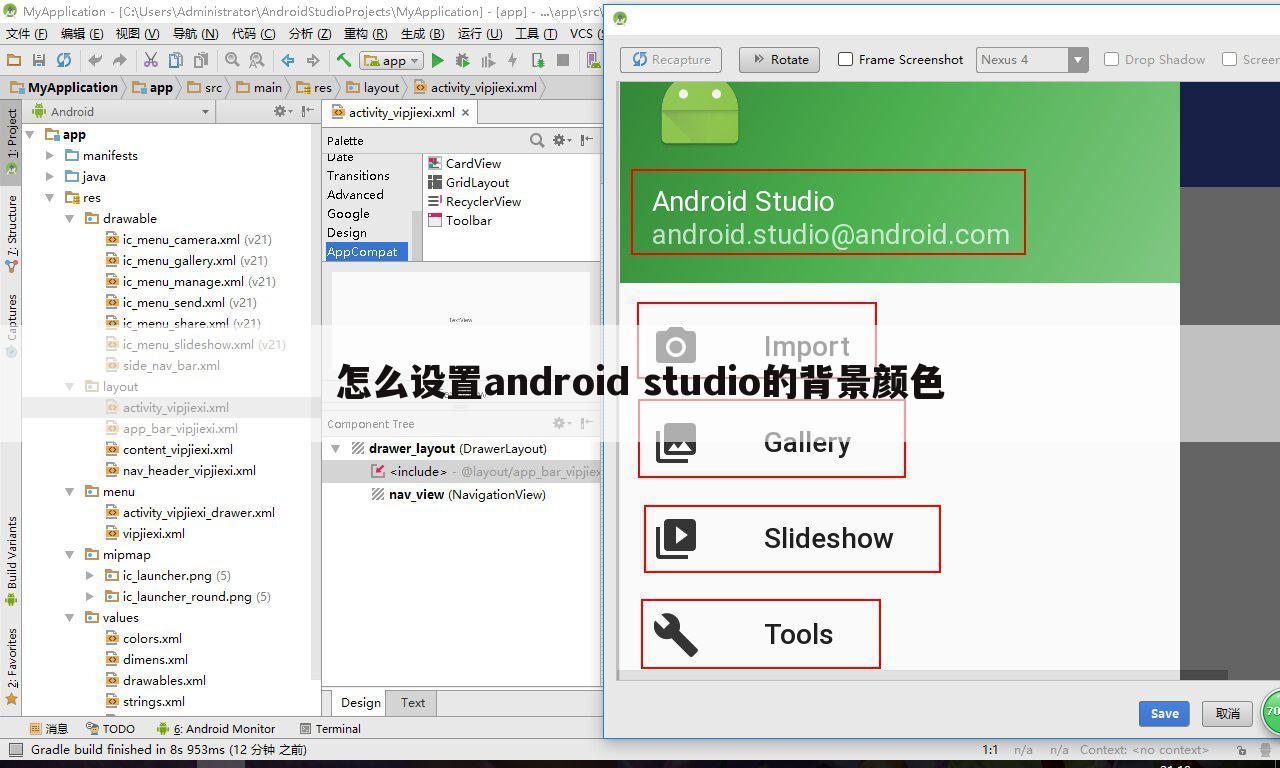Click the Forward navigation arrow

pos(313,60)
